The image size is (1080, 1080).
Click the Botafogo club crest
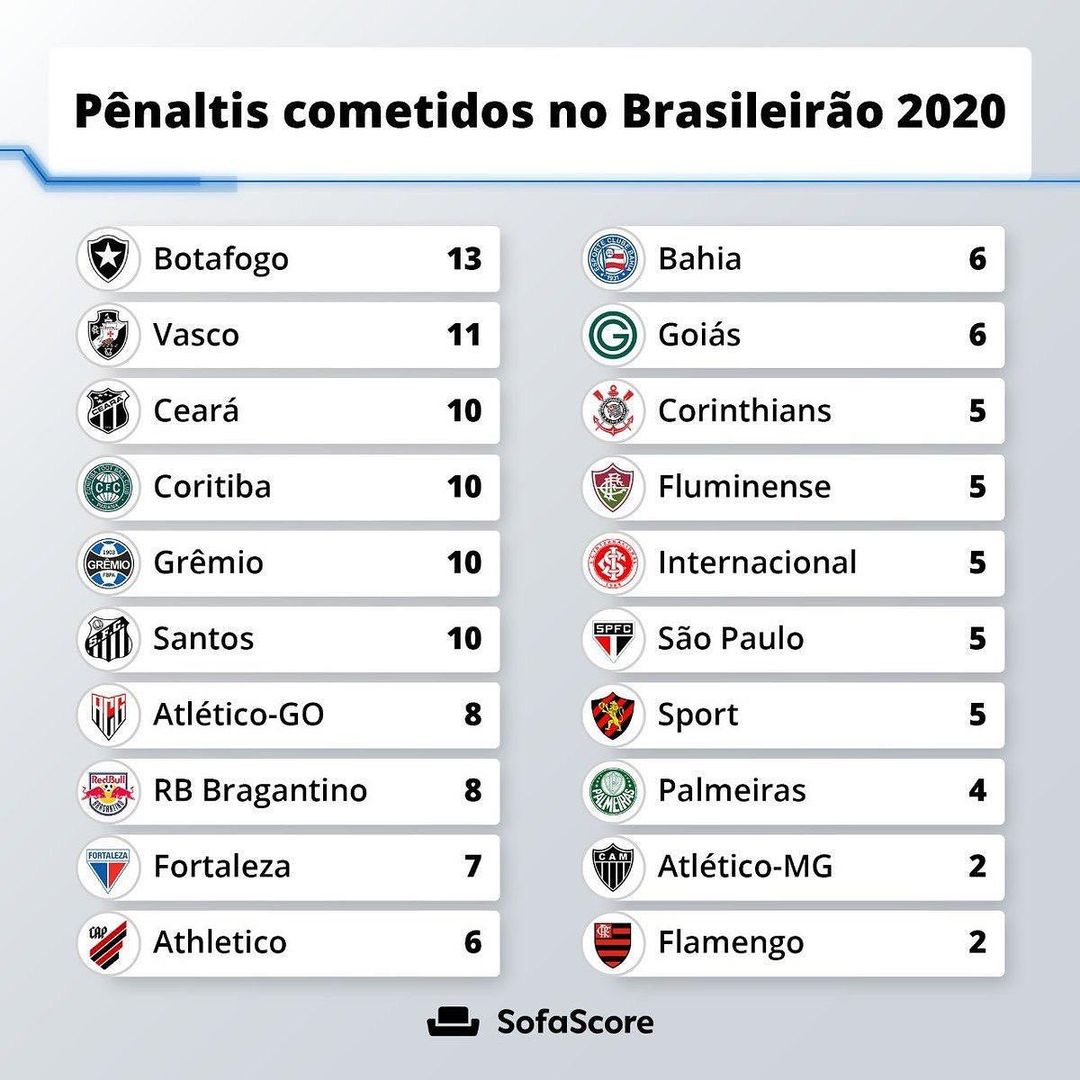(x=106, y=259)
